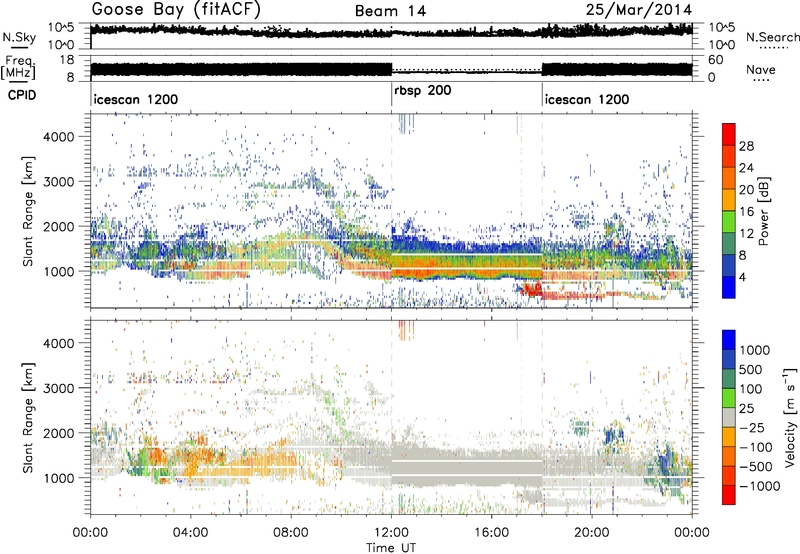This screenshot has height=554, width=800.
Task: Click the '04:00' time axis label
Action: pos(190,533)
